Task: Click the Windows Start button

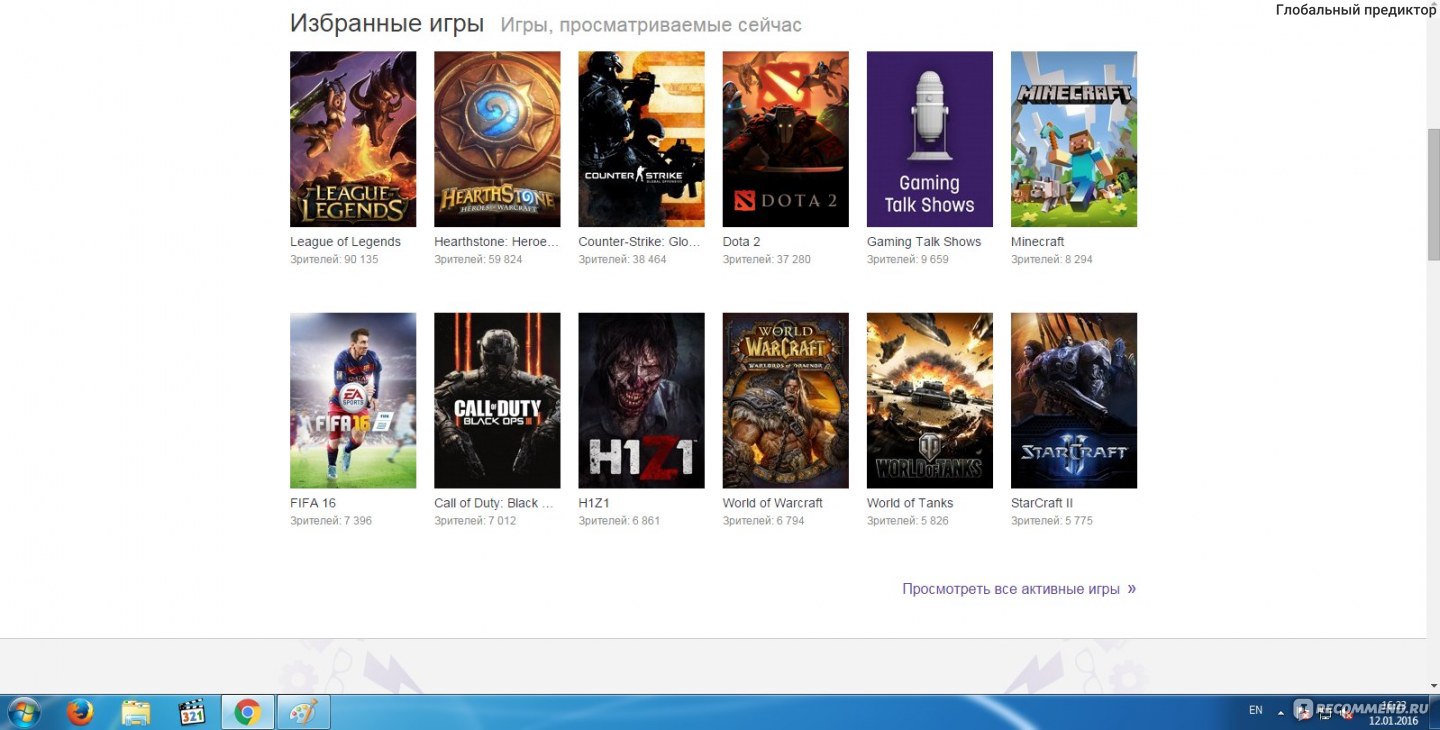Action: [23, 712]
